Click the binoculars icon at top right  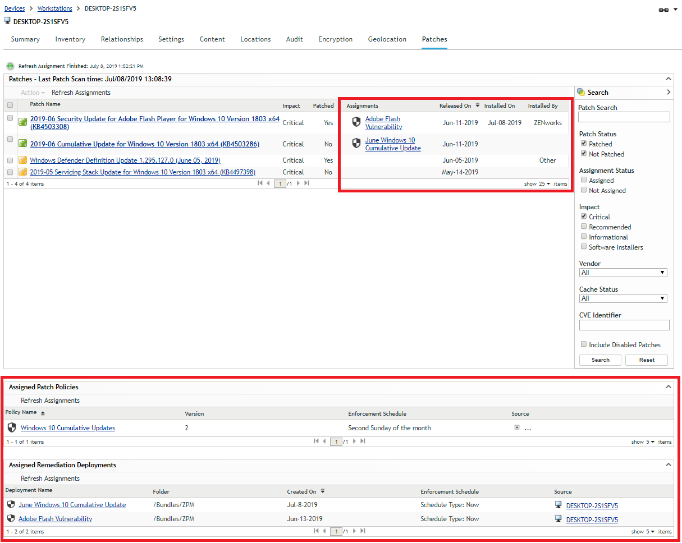click(663, 10)
